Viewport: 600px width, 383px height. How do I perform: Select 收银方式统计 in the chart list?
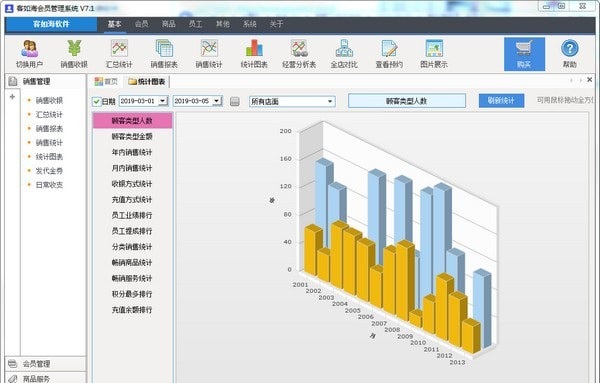[x=132, y=184]
